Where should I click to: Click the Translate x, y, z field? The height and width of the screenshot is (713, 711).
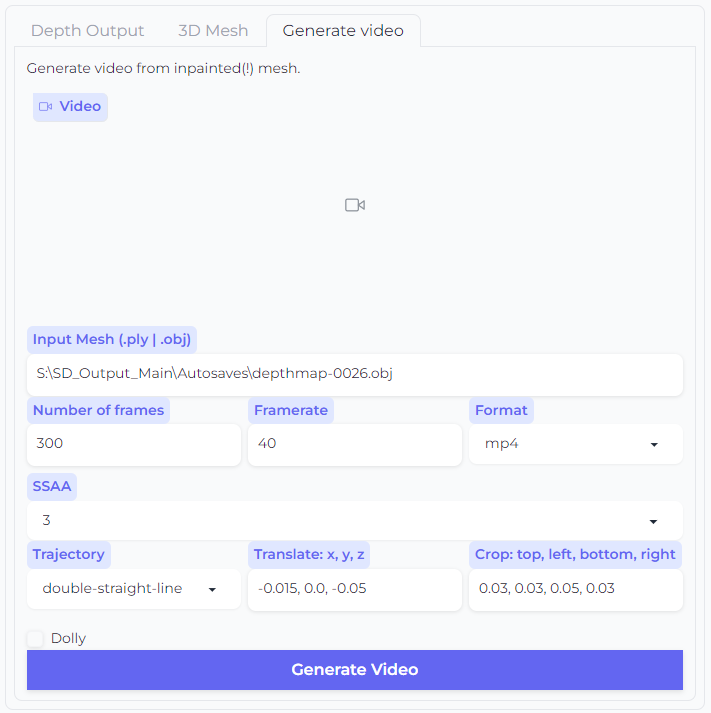coord(355,589)
